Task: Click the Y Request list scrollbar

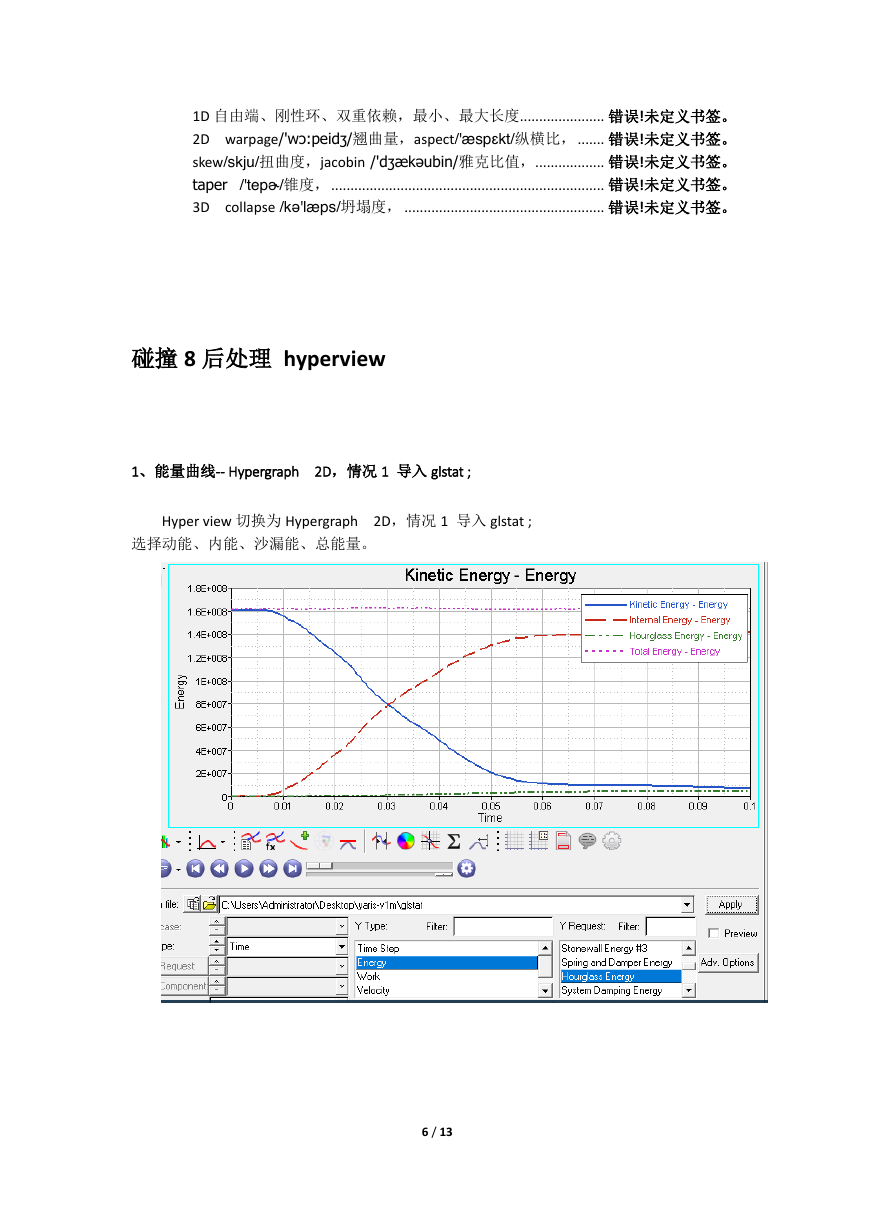Action: coord(689,969)
